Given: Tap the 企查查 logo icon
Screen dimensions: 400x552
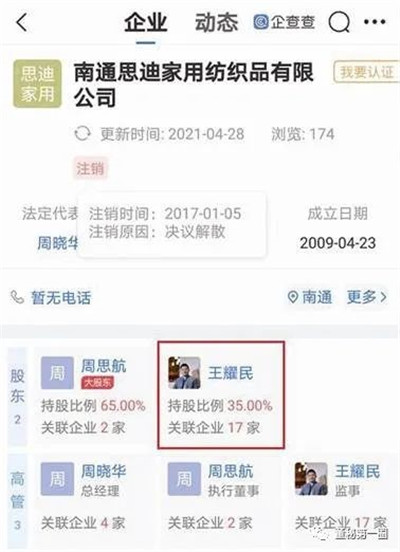Looking at the screenshot, I should (x=261, y=22).
